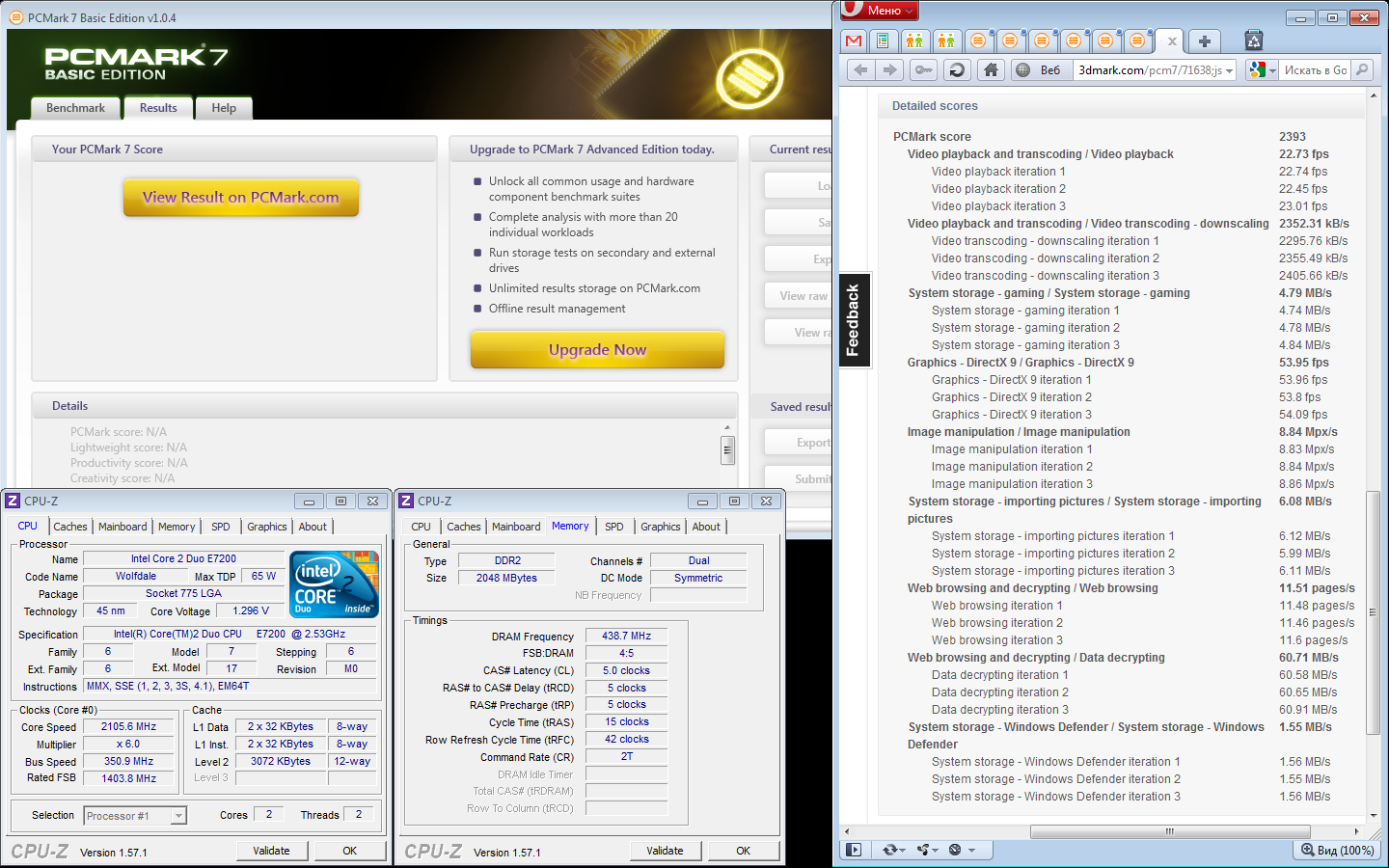
Task: Select Graphics tab in CPU-Z Memory window
Action: (x=661, y=527)
